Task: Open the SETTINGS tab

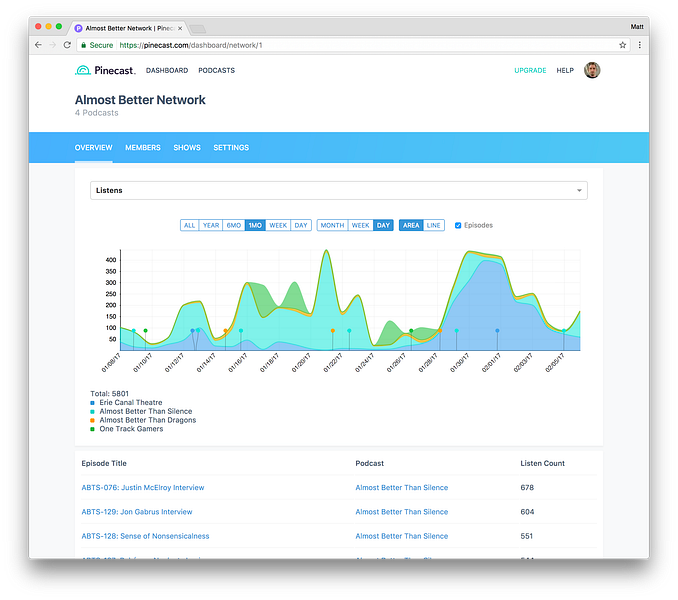Action: pos(231,148)
